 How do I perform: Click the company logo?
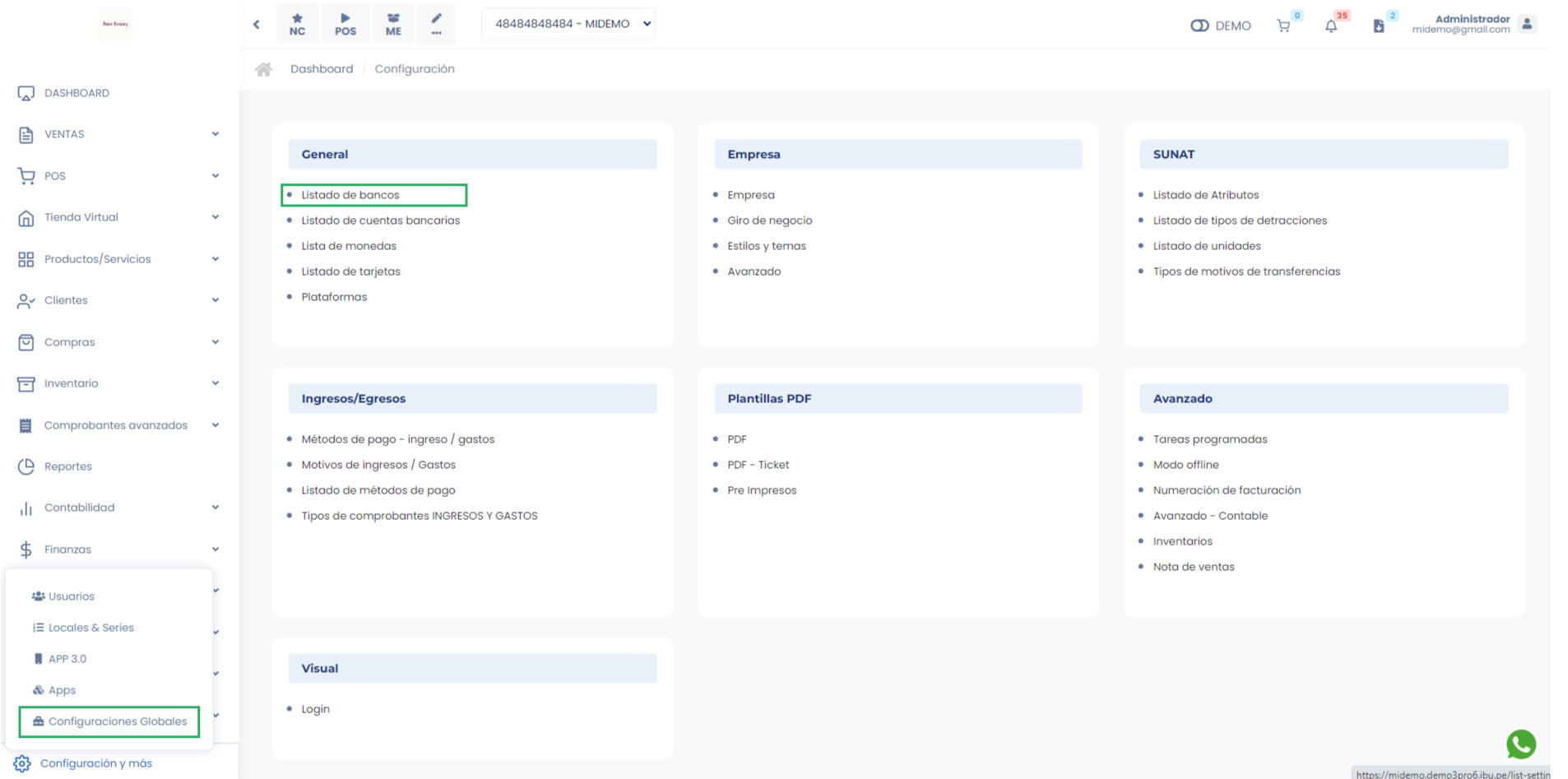[x=115, y=24]
